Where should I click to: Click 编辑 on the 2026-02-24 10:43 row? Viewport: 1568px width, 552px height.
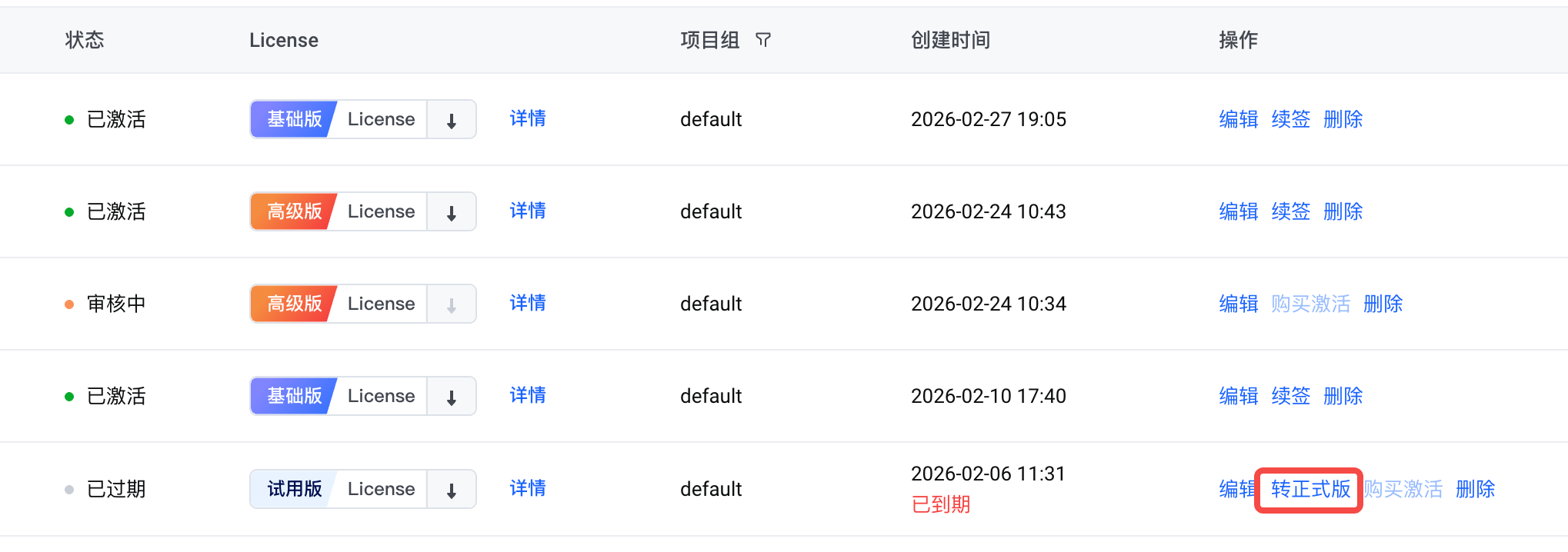[1238, 211]
